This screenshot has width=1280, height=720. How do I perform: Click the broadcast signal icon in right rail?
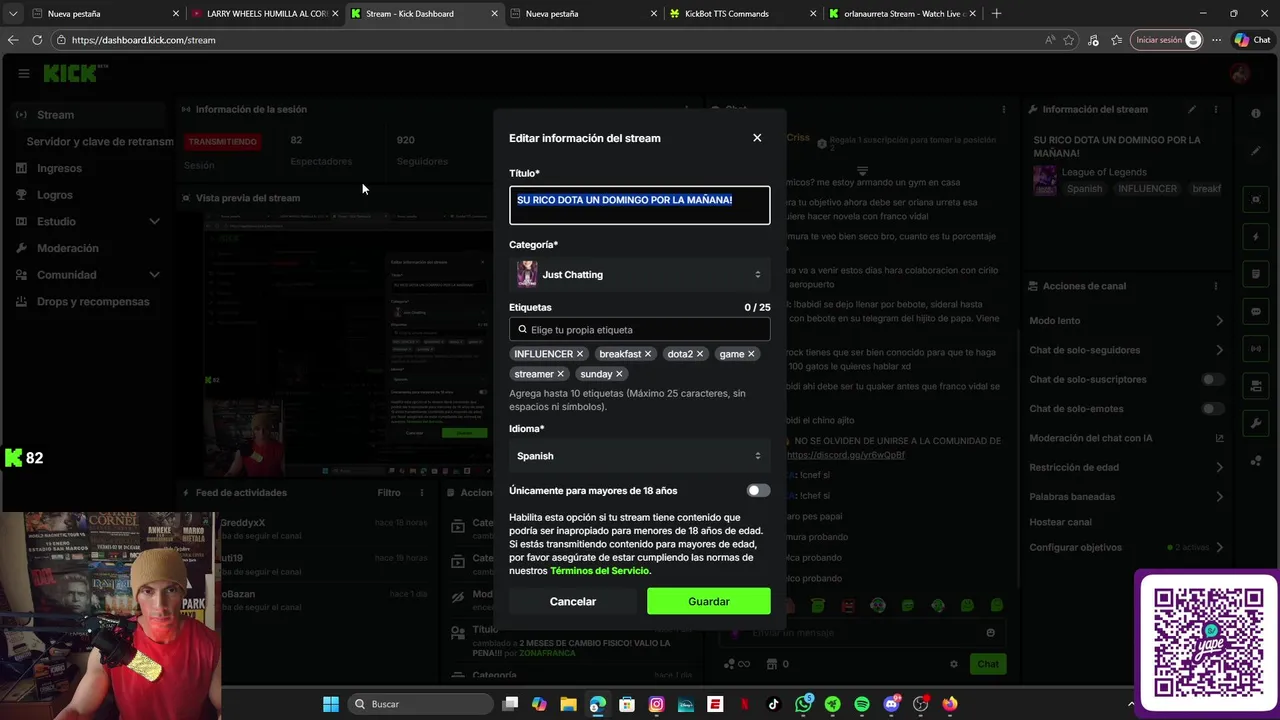pyautogui.click(x=1256, y=348)
